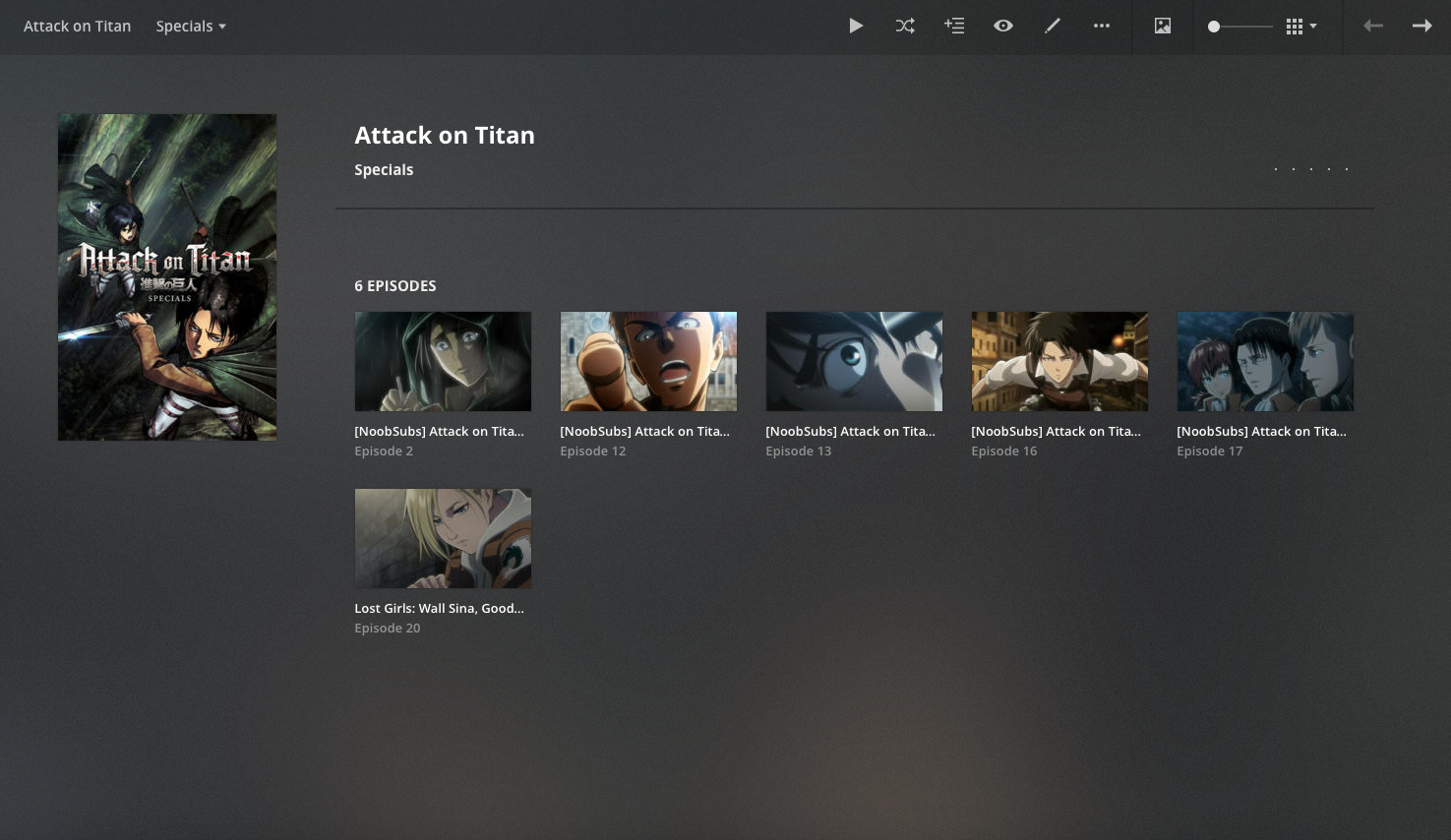Open the Attack on Titan breadcrumb link
This screenshot has height=840, width=1451.
[x=78, y=26]
